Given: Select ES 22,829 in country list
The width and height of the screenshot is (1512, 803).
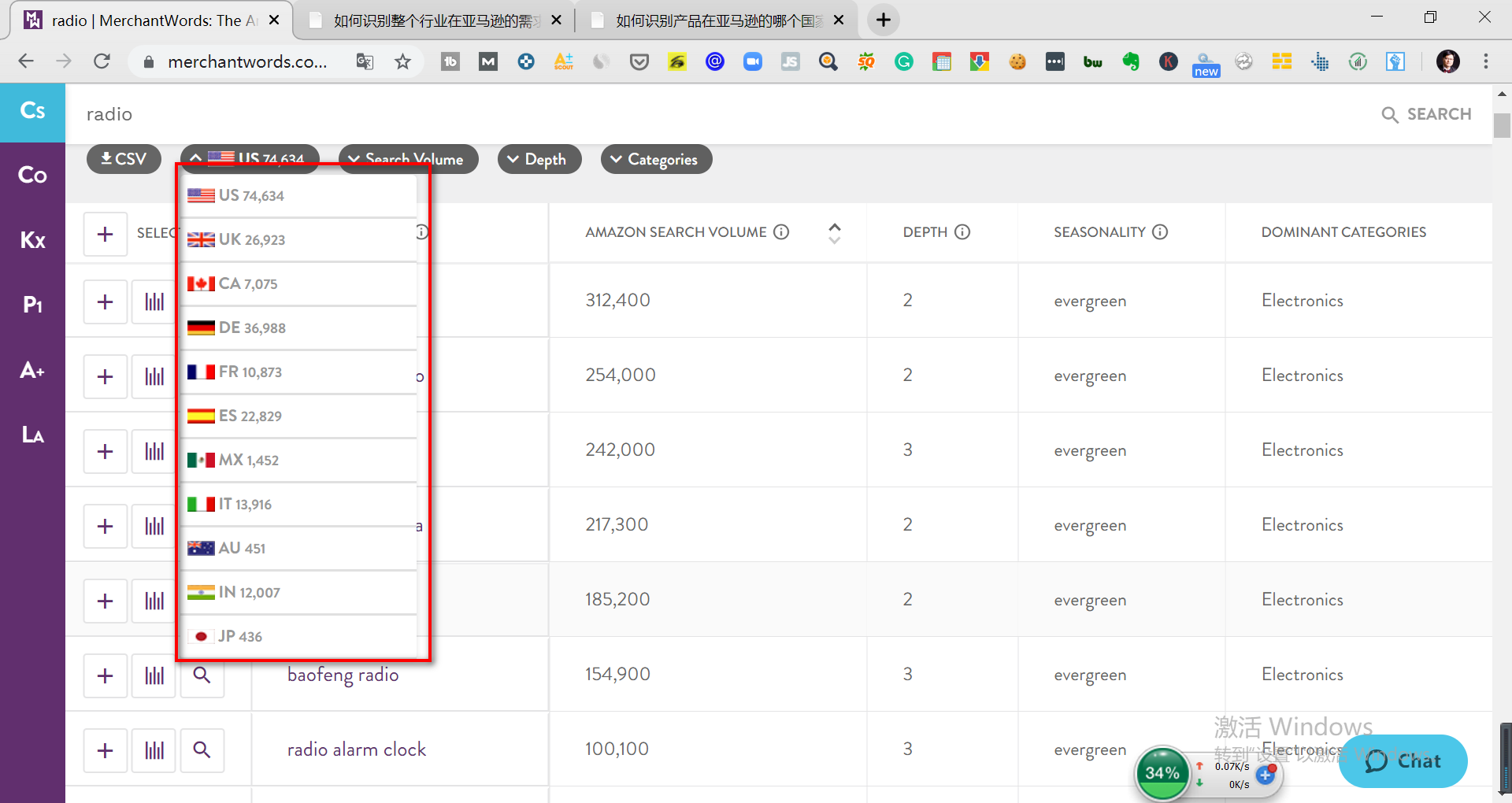Looking at the screenshot, I should [x=299, y=416].
